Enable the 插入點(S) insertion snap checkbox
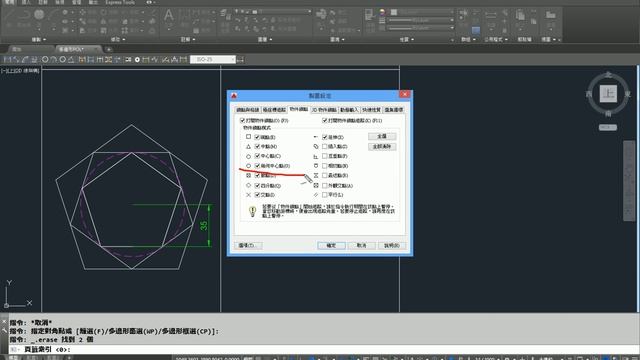Viewport: 640px width, 360px height. 325,147
